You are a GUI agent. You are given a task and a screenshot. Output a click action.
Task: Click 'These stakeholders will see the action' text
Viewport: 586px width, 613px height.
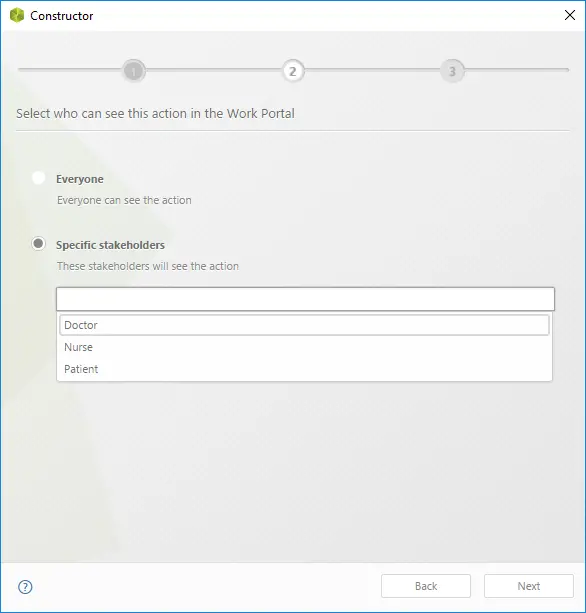[x=148, y=266]
